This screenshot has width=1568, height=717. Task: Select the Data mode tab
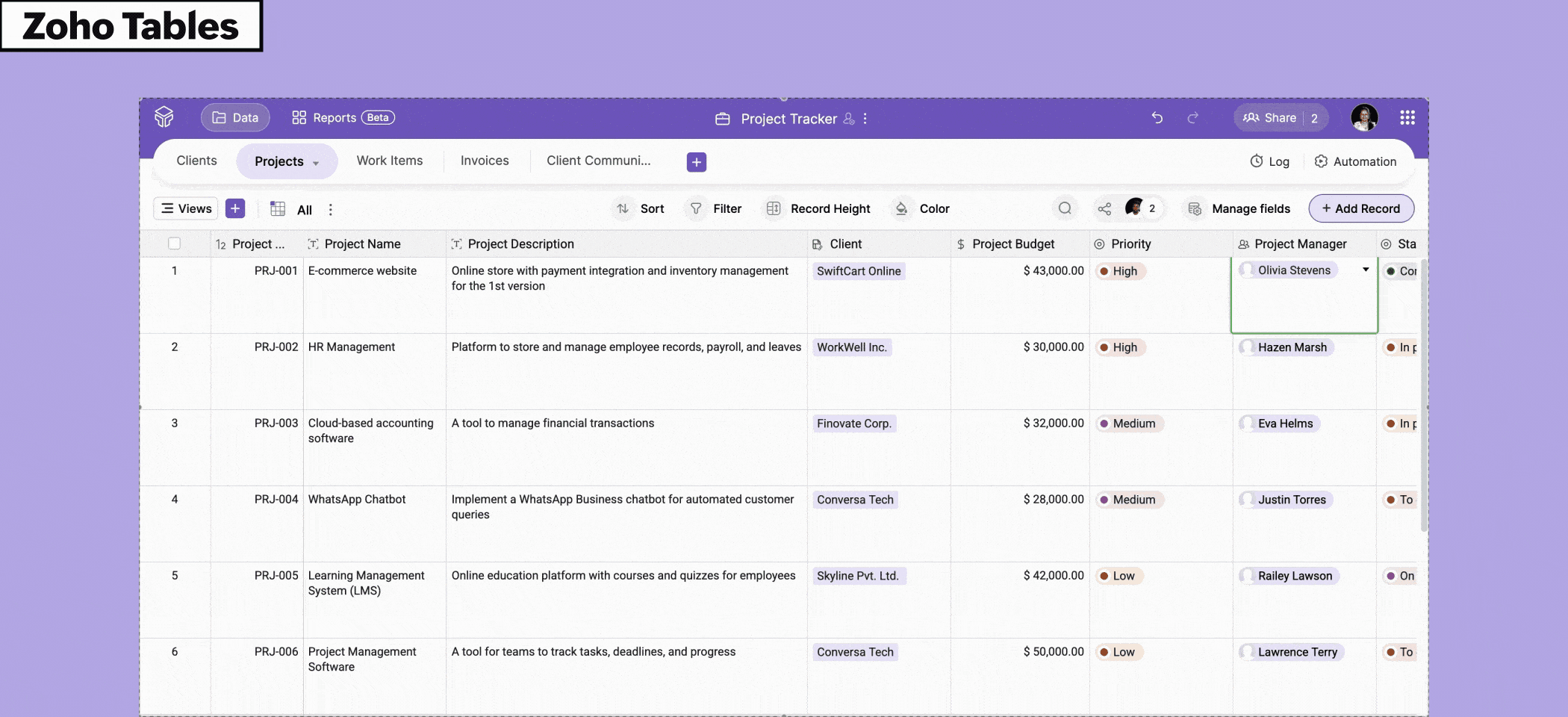pos(235,117)
